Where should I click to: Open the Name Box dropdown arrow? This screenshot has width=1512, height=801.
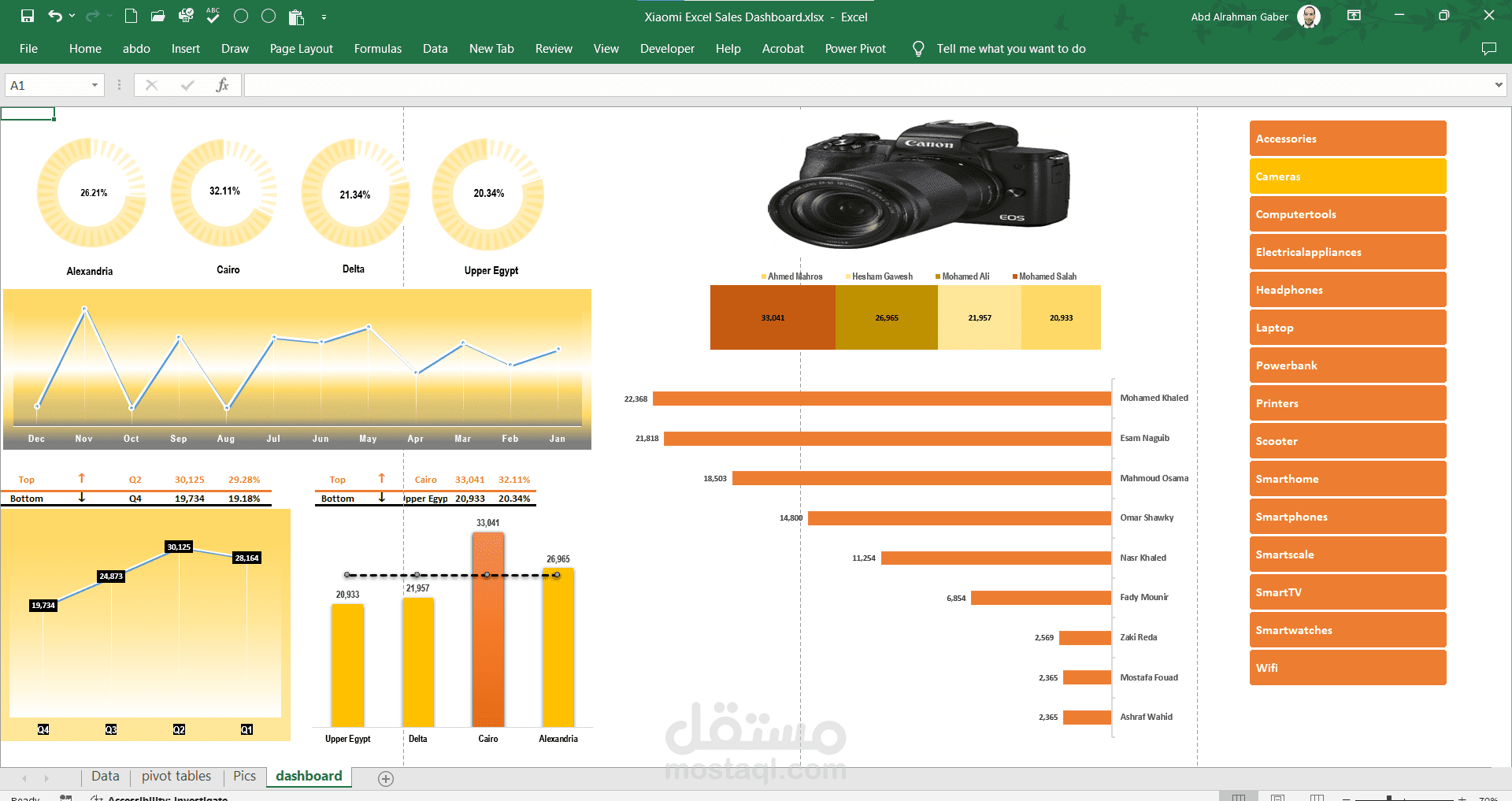(x=94, y=85)
